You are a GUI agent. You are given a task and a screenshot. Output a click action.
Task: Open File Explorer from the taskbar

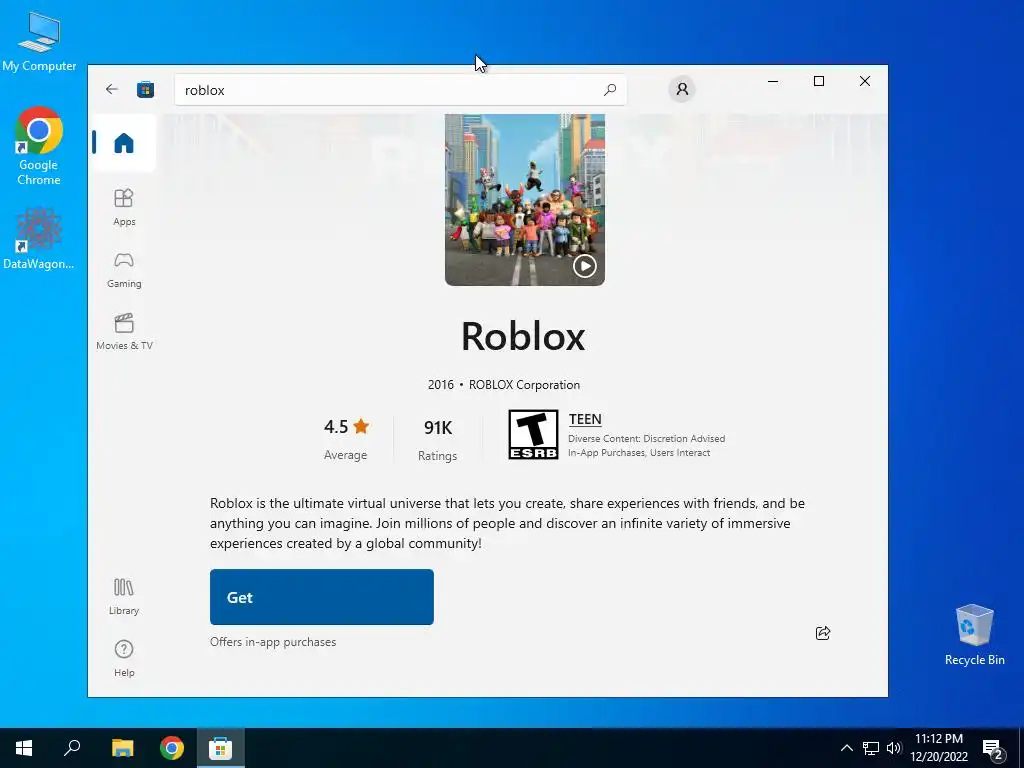tap(122, 748)
